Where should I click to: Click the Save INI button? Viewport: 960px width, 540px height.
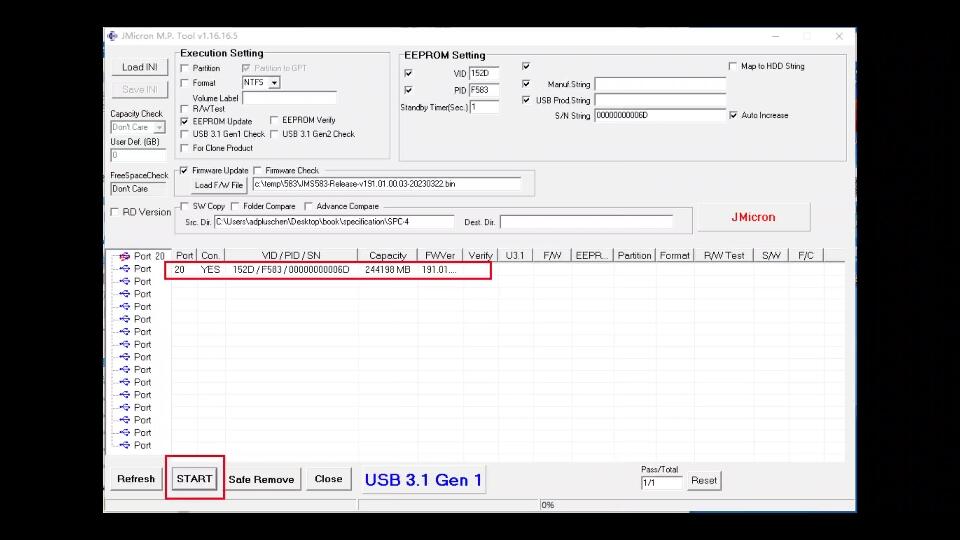click(140, 89)
